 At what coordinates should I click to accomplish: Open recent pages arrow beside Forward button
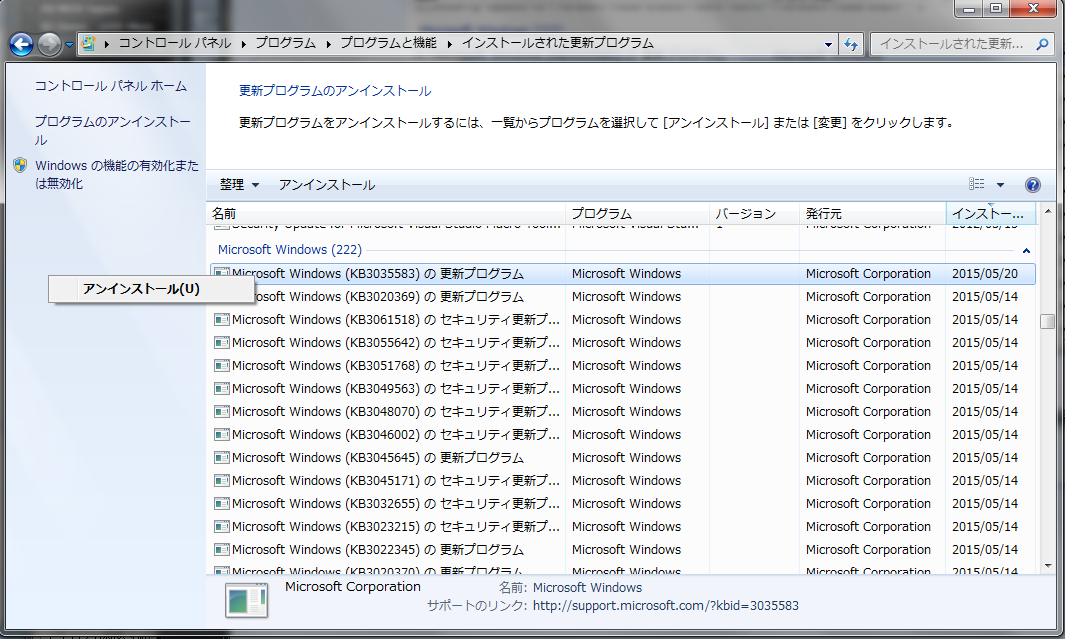(x=69, y=45)
